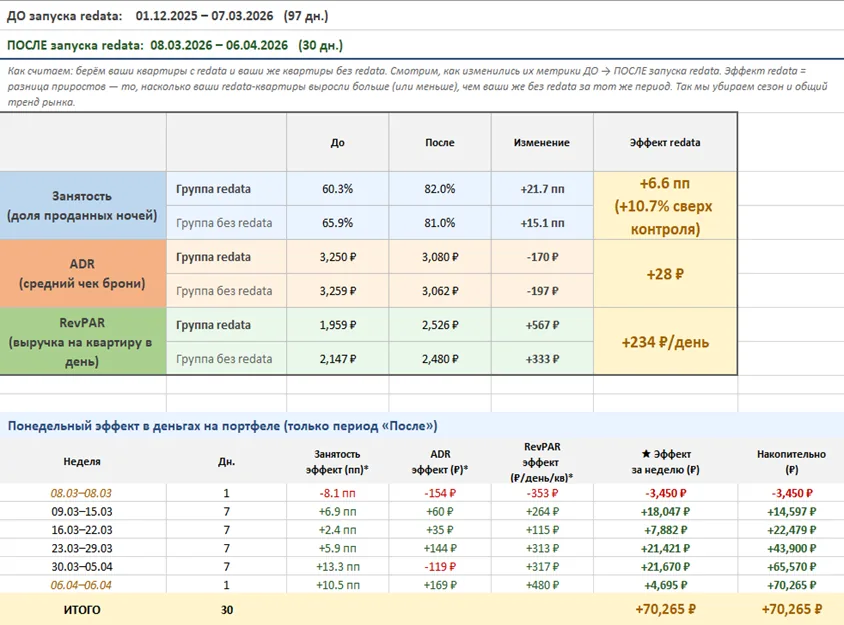
Task: Select the '+70,265 ₽' cumulative total cell
Action: pyautogui.click(x=791, y=609)
